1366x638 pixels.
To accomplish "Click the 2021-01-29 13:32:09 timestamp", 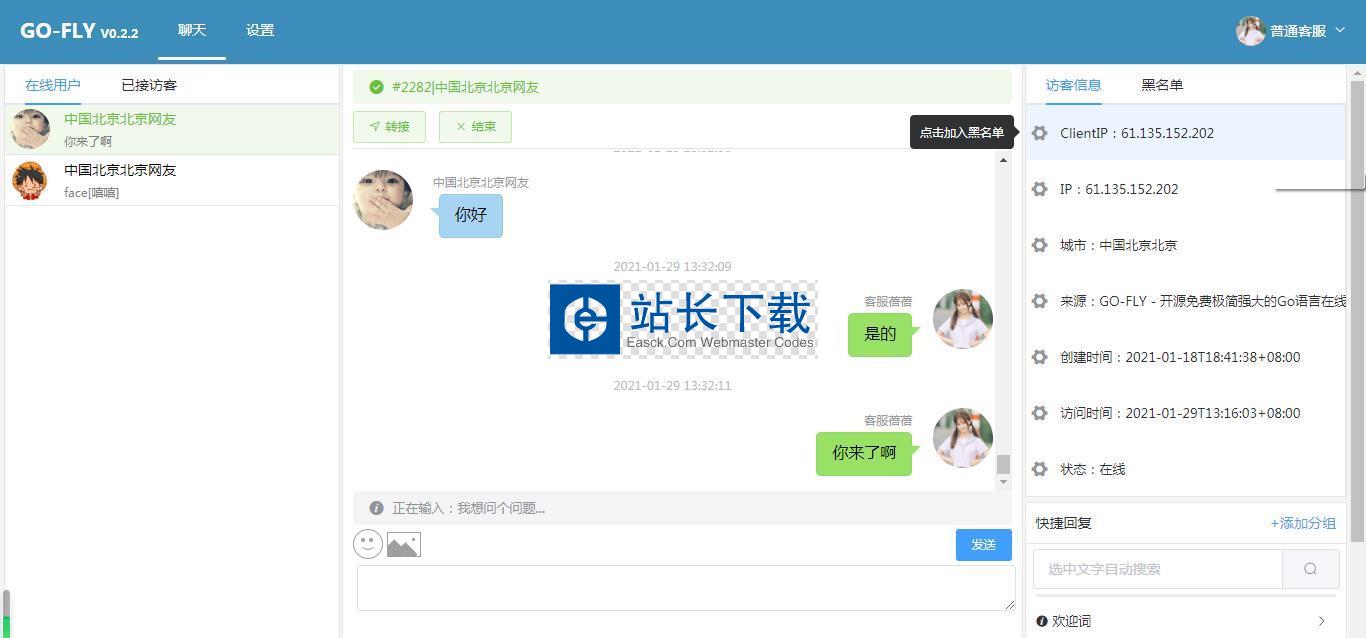I will point(672,266).
